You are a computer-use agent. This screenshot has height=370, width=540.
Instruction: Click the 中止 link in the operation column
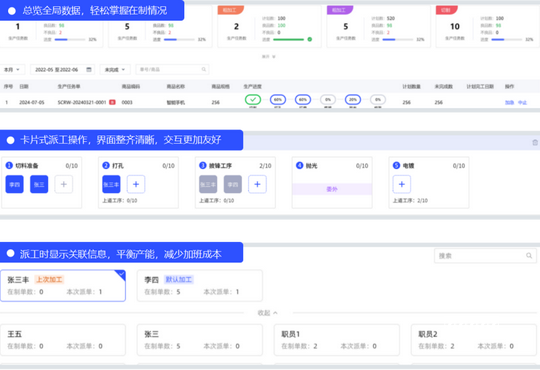click(x=522, y=102)
